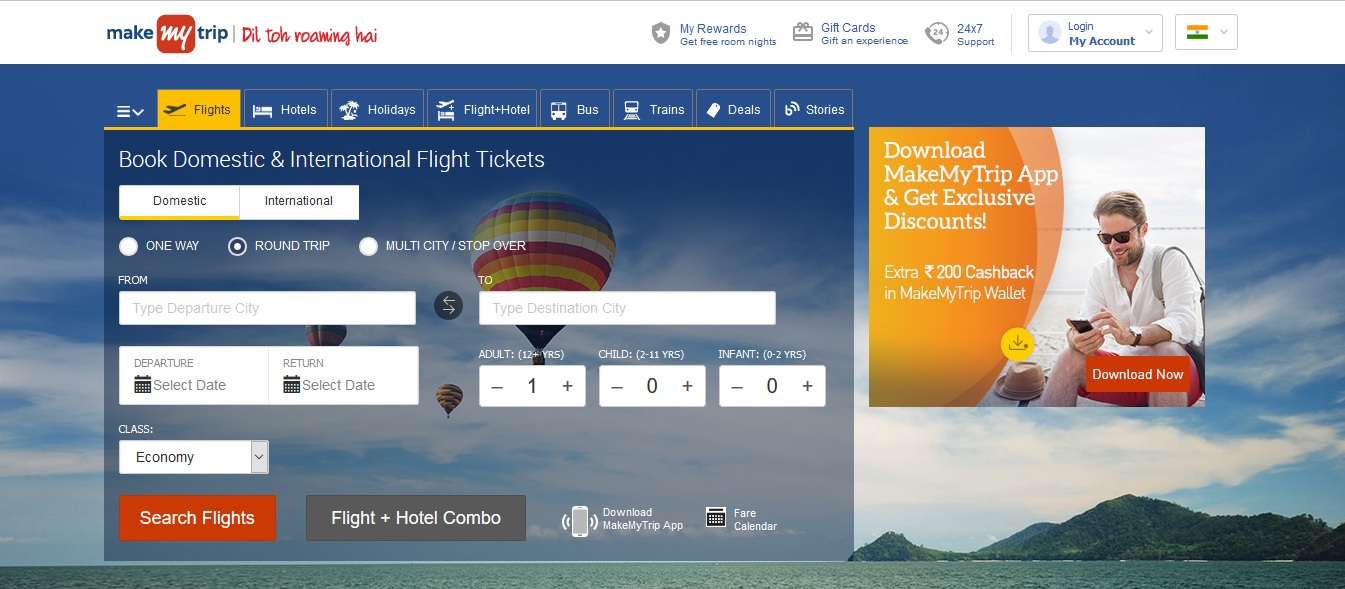The width and height of the screenshot is (1345, 589).
Task: Open the Return date picker
Action: [x=343, y=376]
